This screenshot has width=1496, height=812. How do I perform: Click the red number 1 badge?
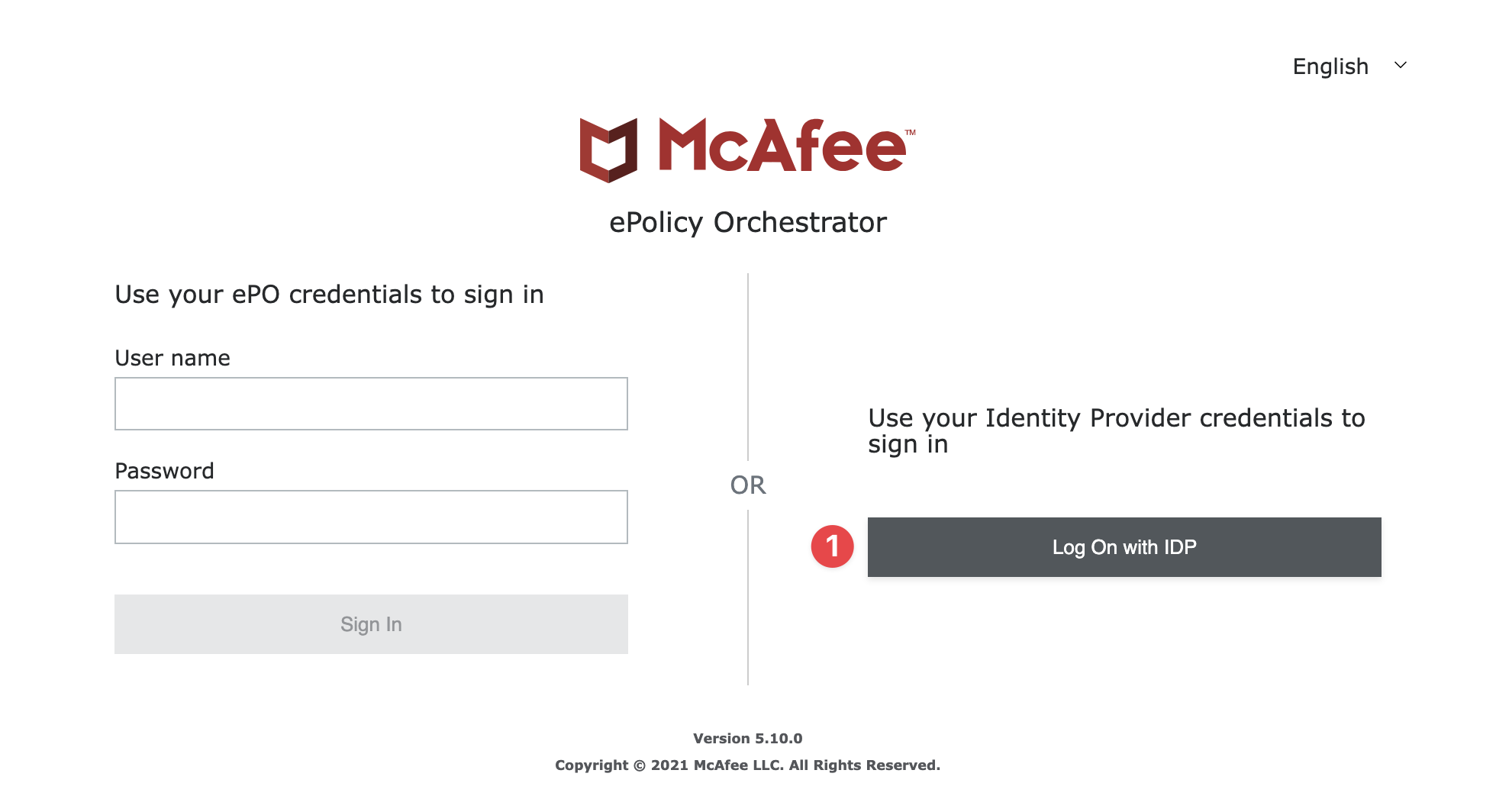pyautogui.click(x=832, y=546)
